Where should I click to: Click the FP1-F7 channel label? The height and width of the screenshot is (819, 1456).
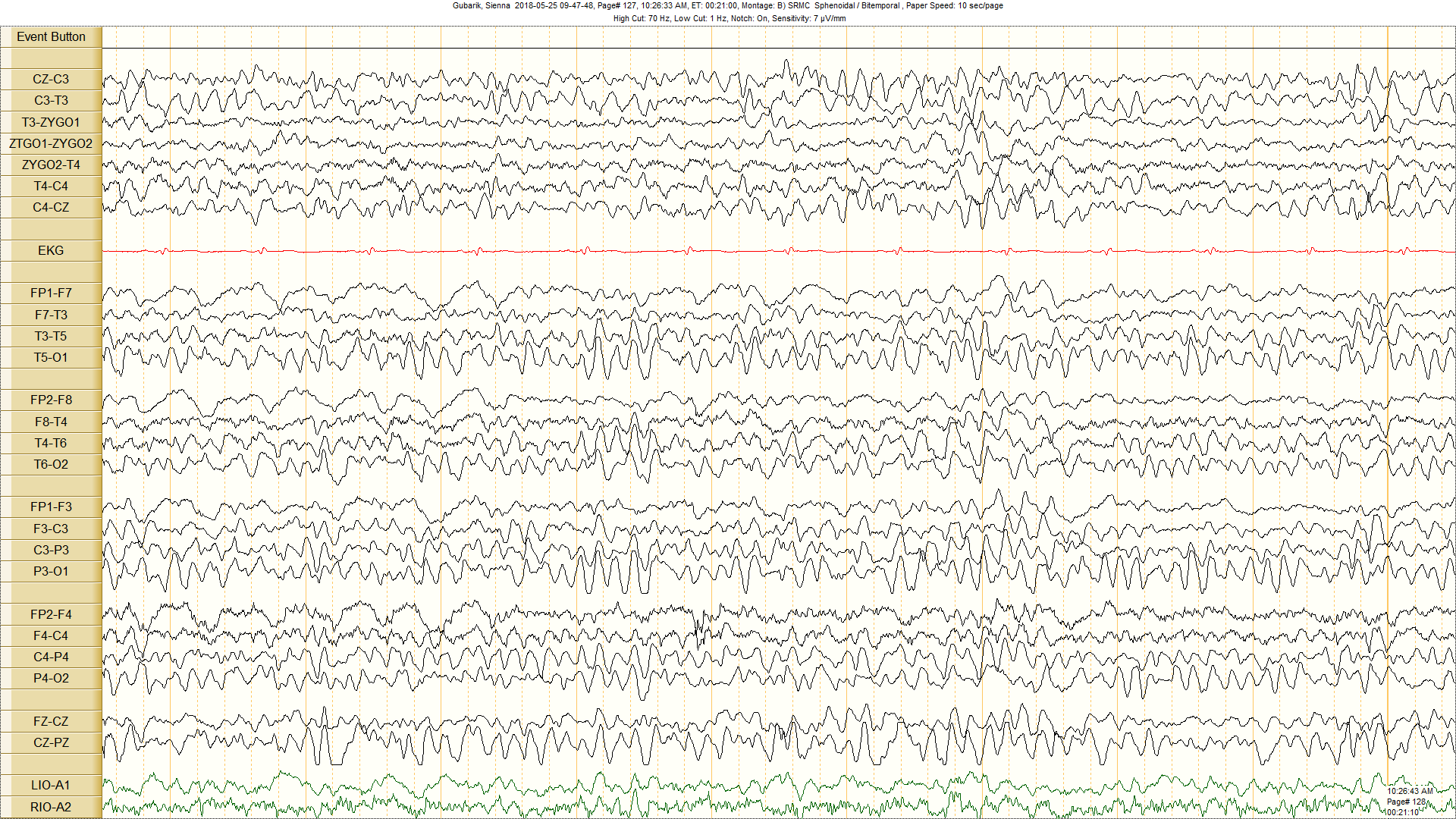[51, 293]
